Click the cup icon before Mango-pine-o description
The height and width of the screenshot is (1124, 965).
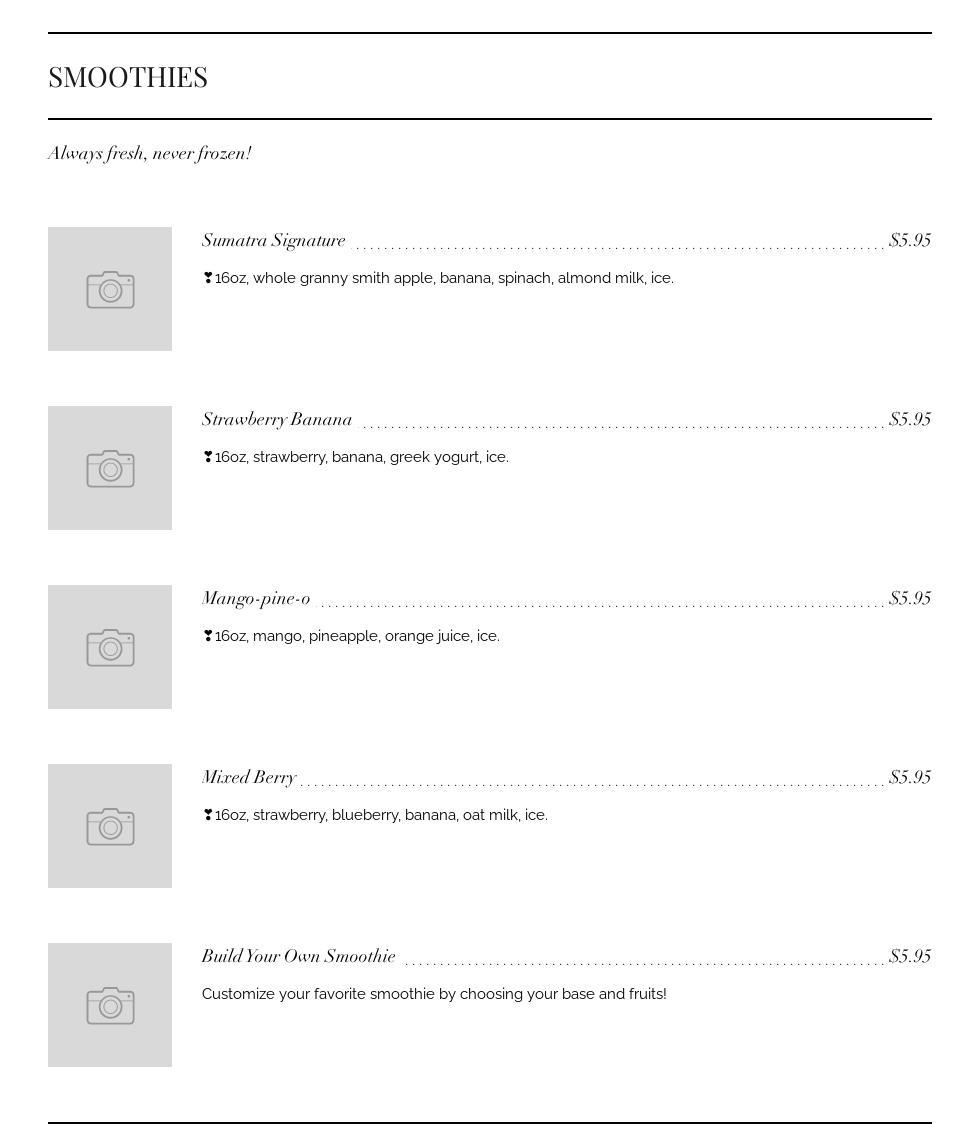208,636
